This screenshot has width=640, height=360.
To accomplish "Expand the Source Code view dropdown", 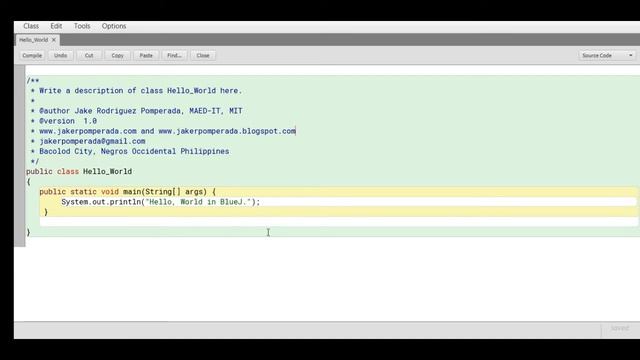I will pos(607,56).
